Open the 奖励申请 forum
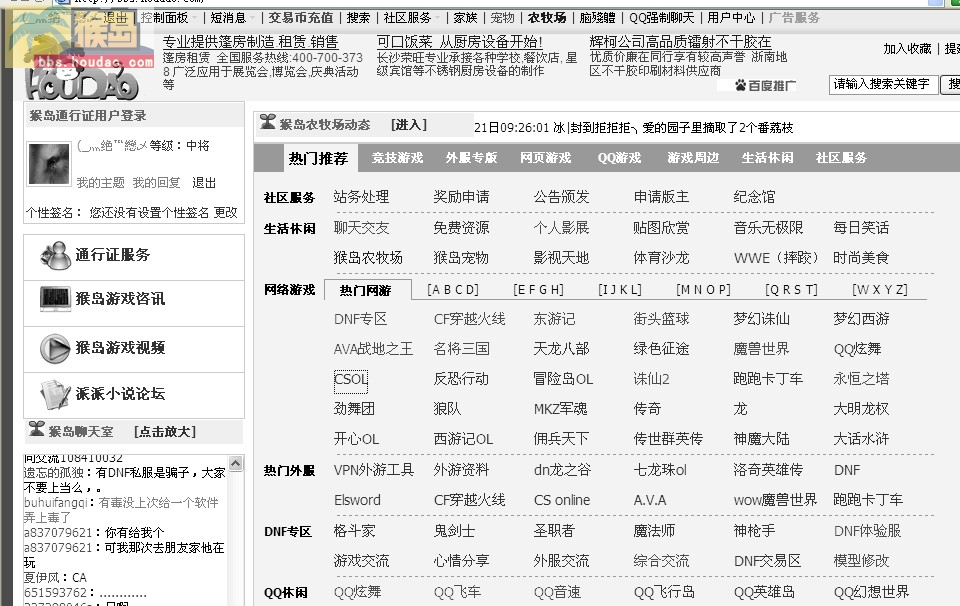This screenshot has height=606, width=960. (461, 197)
